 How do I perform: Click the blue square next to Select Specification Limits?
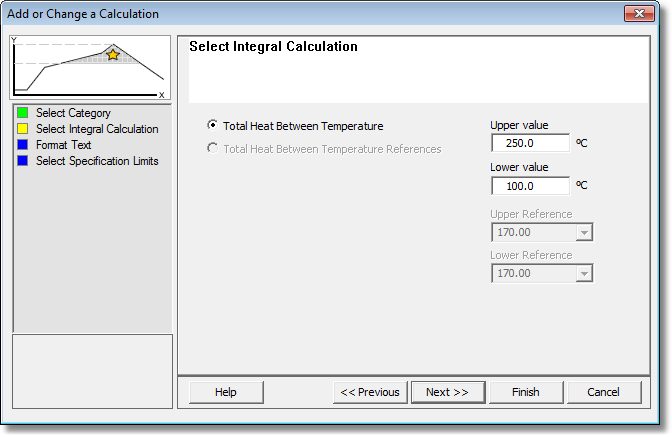23,161
